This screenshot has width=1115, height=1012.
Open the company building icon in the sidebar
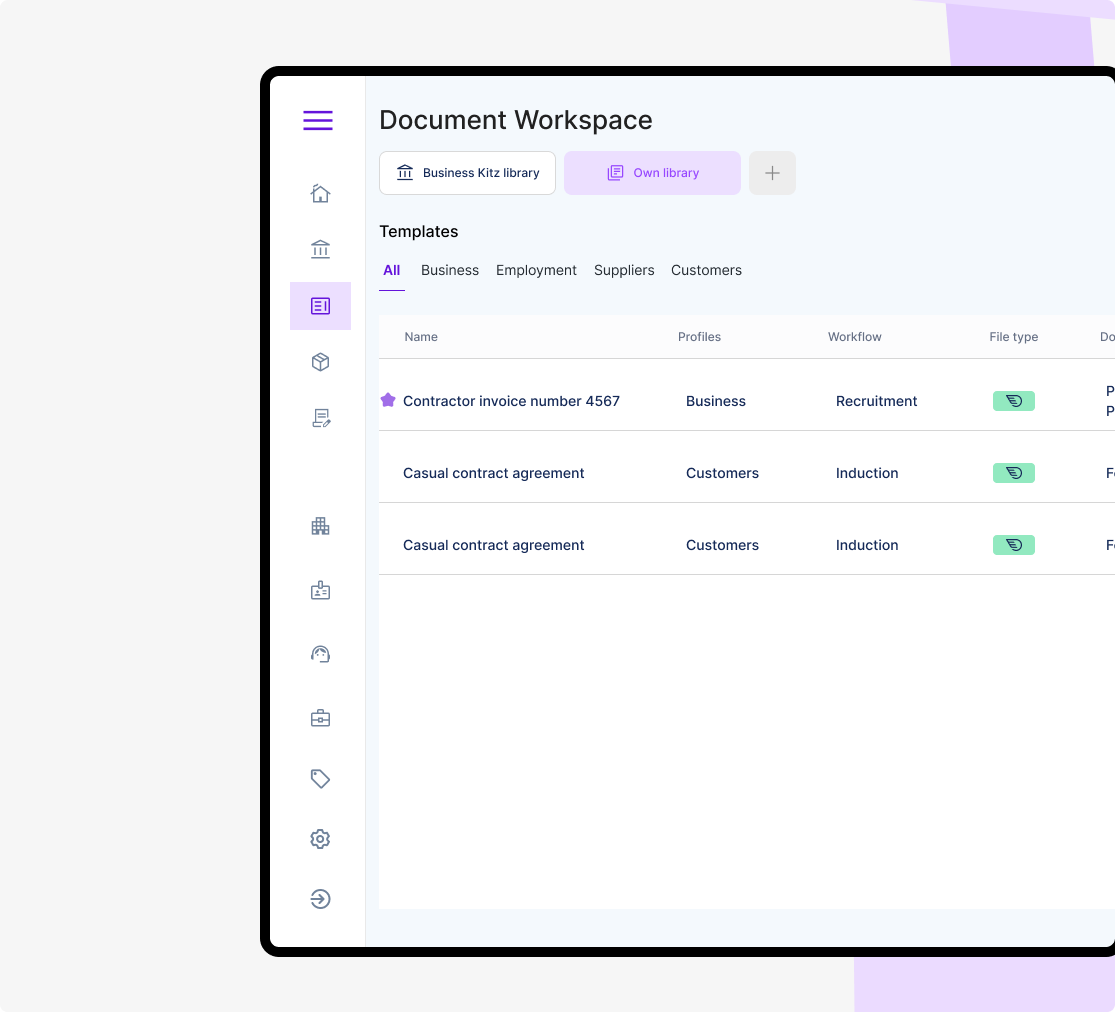click(320, 525)
